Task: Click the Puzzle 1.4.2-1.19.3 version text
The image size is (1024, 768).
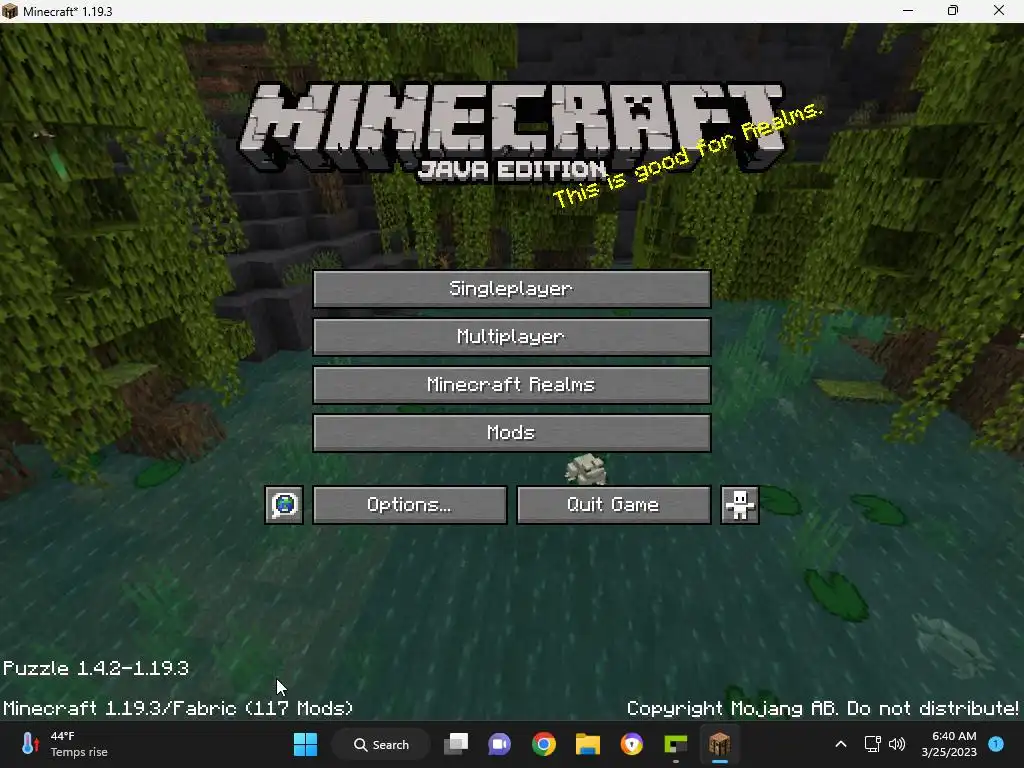Action: point(96,669)
